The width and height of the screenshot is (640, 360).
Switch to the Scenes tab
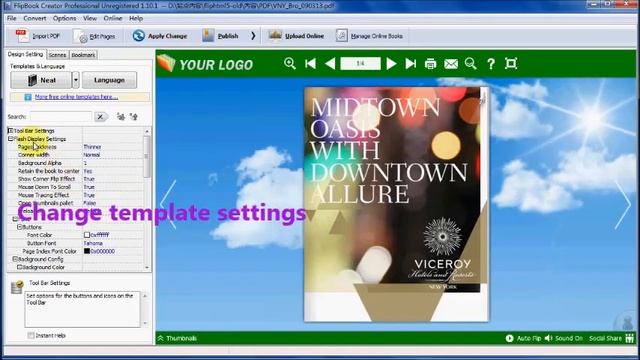tap(57, 55)
